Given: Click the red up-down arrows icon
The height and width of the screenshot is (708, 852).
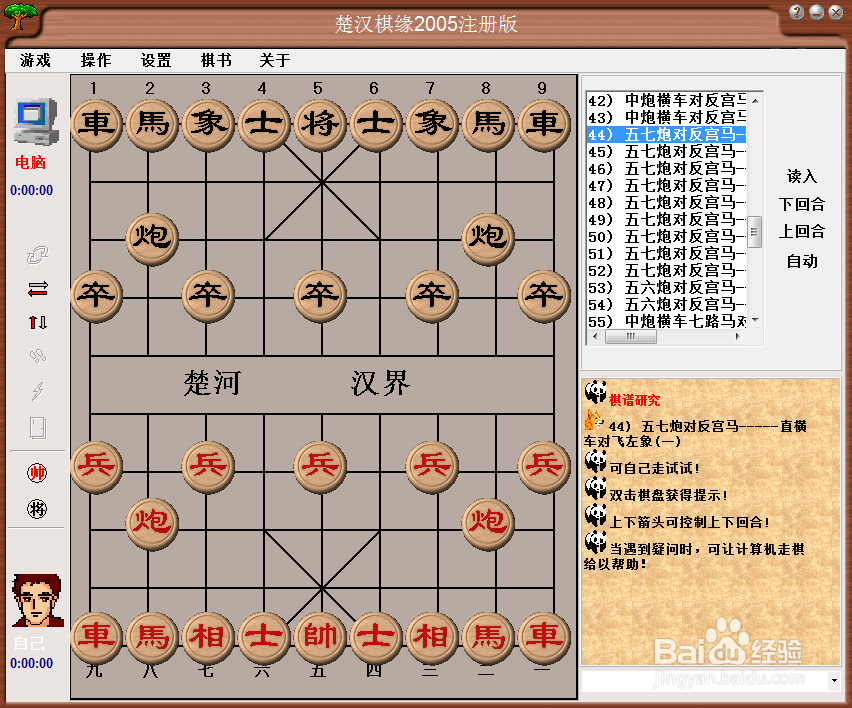Looking at the screenshot, I should click(x=35, y=322).
